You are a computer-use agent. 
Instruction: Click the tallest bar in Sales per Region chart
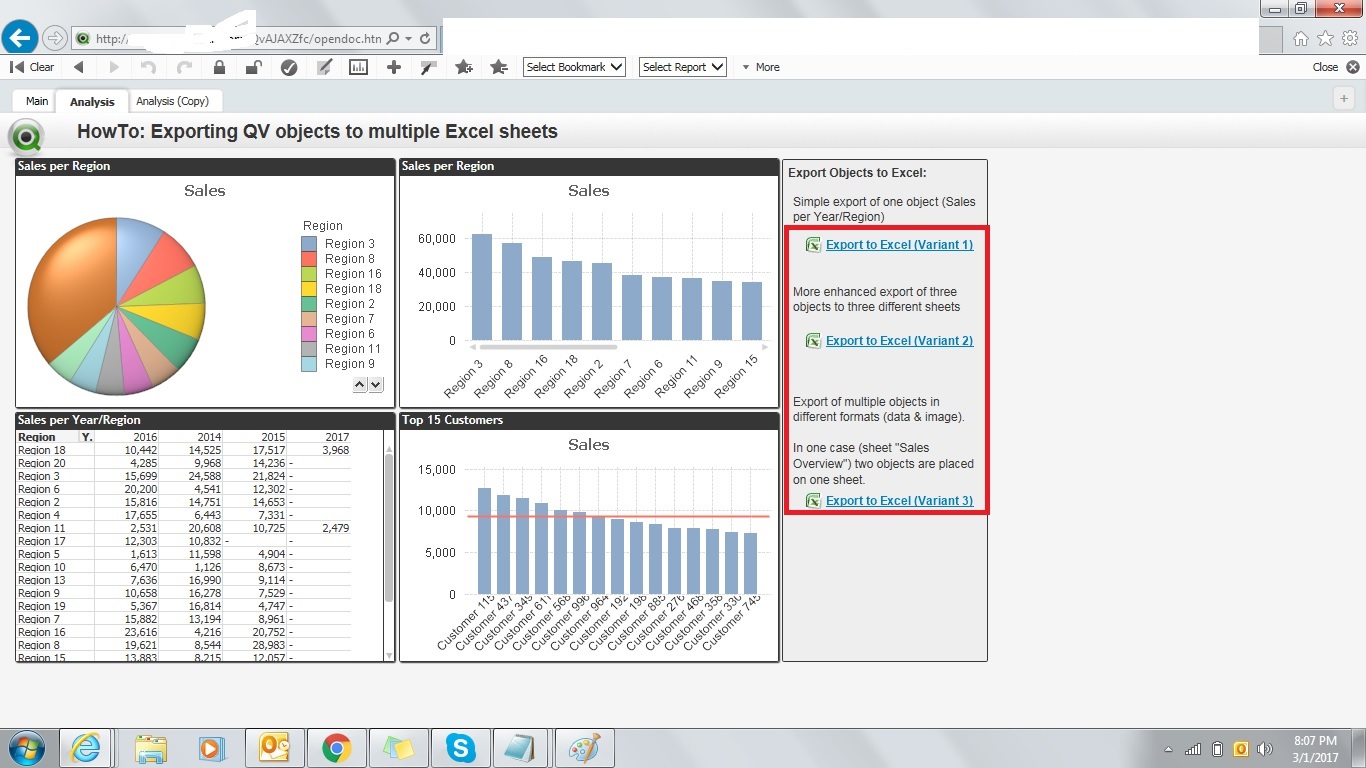pyautogui.click(x=482, y=287)
